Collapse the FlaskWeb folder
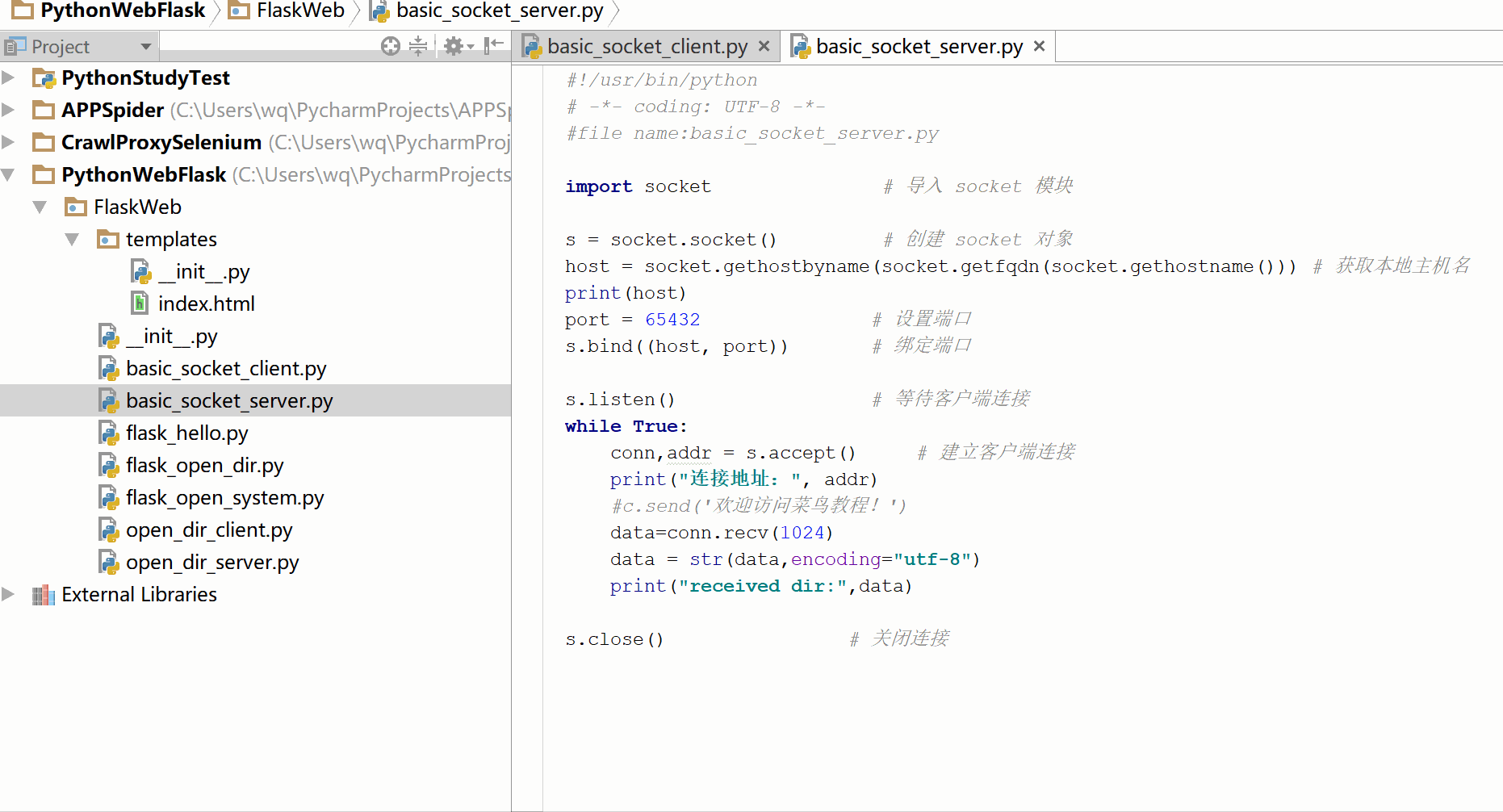This screenshot has width=1503, height=812. coord(40,207)
